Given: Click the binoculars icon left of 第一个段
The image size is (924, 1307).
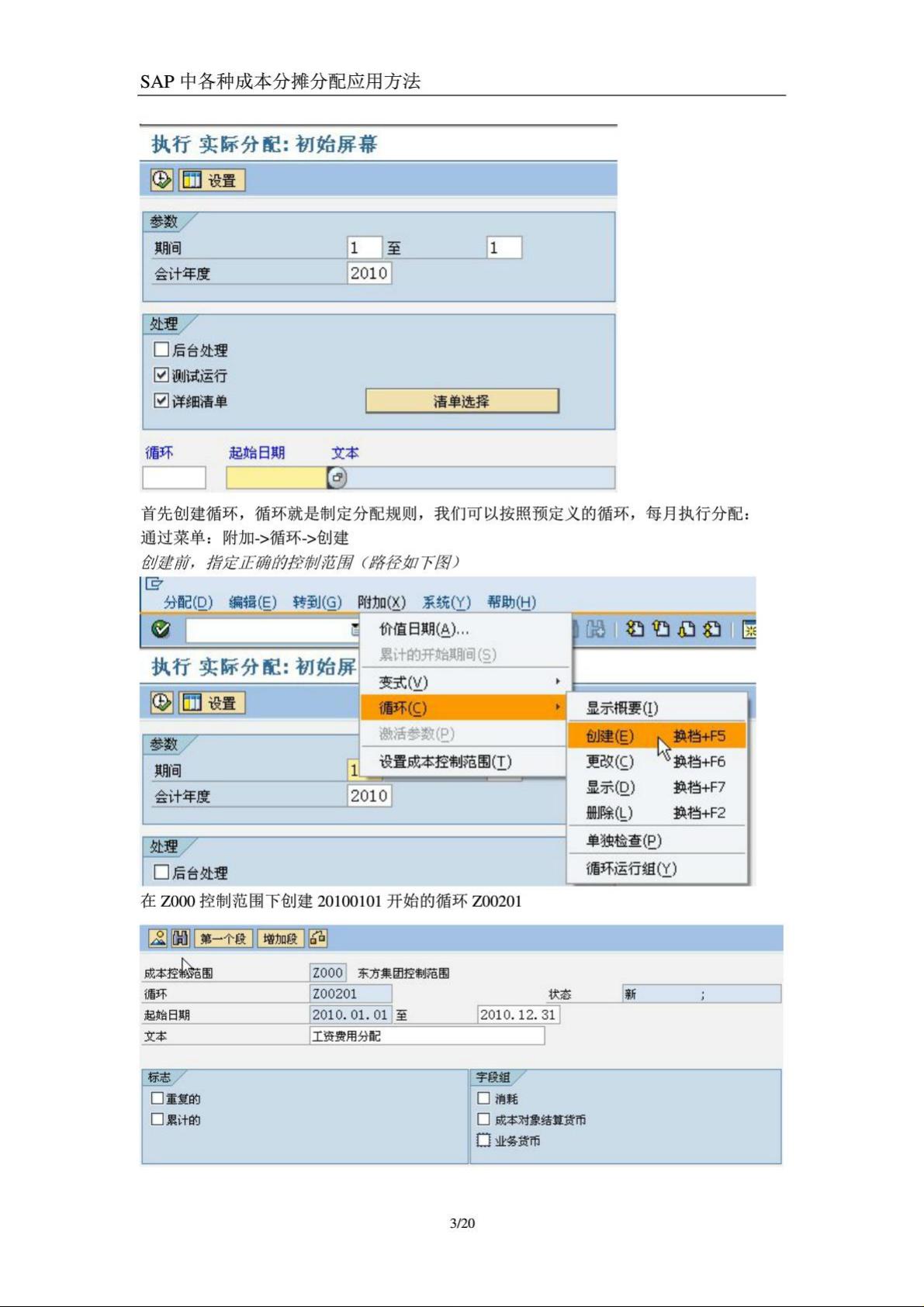Looking at the screenshot, I should tap(181, 939).
